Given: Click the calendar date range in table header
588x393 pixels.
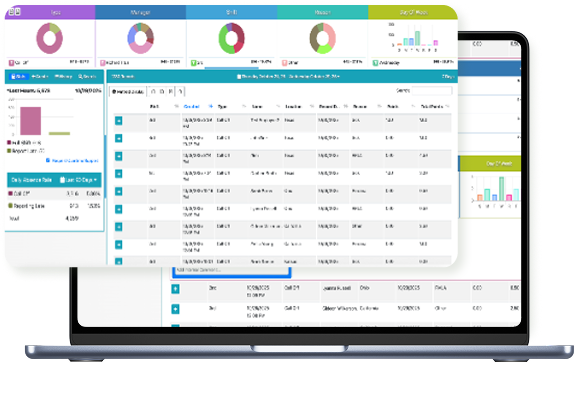Looking at the screenshot, I should click(x=288, y=76).
